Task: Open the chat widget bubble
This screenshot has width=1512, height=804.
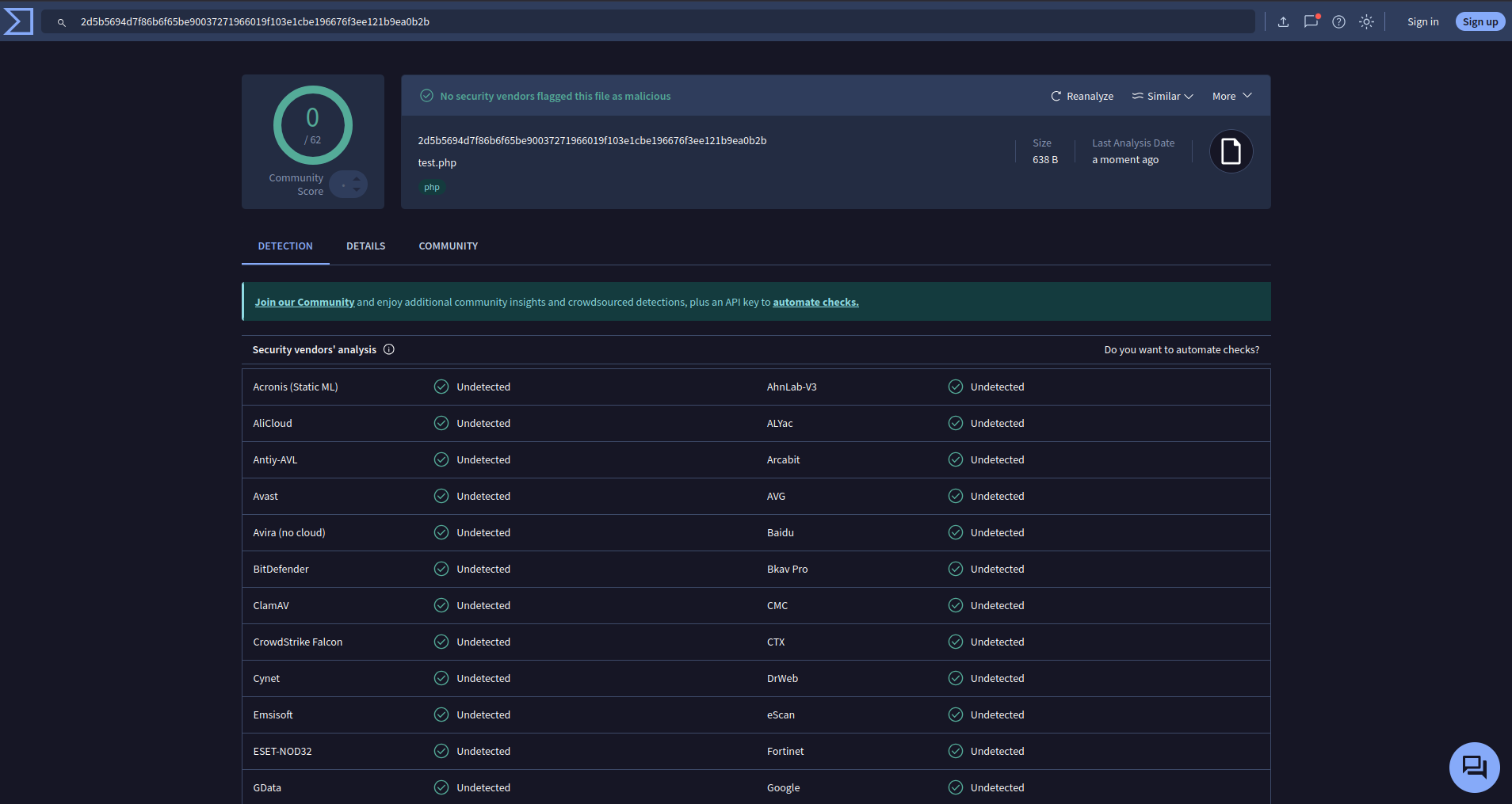Action: (x=1474, y=767)
